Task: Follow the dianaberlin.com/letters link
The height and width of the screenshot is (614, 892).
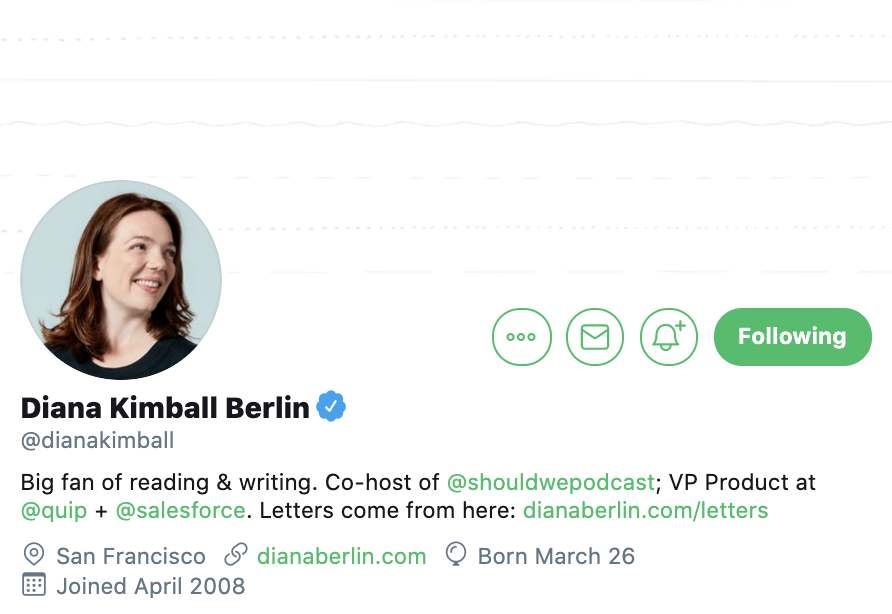Action: click(646, 510)
